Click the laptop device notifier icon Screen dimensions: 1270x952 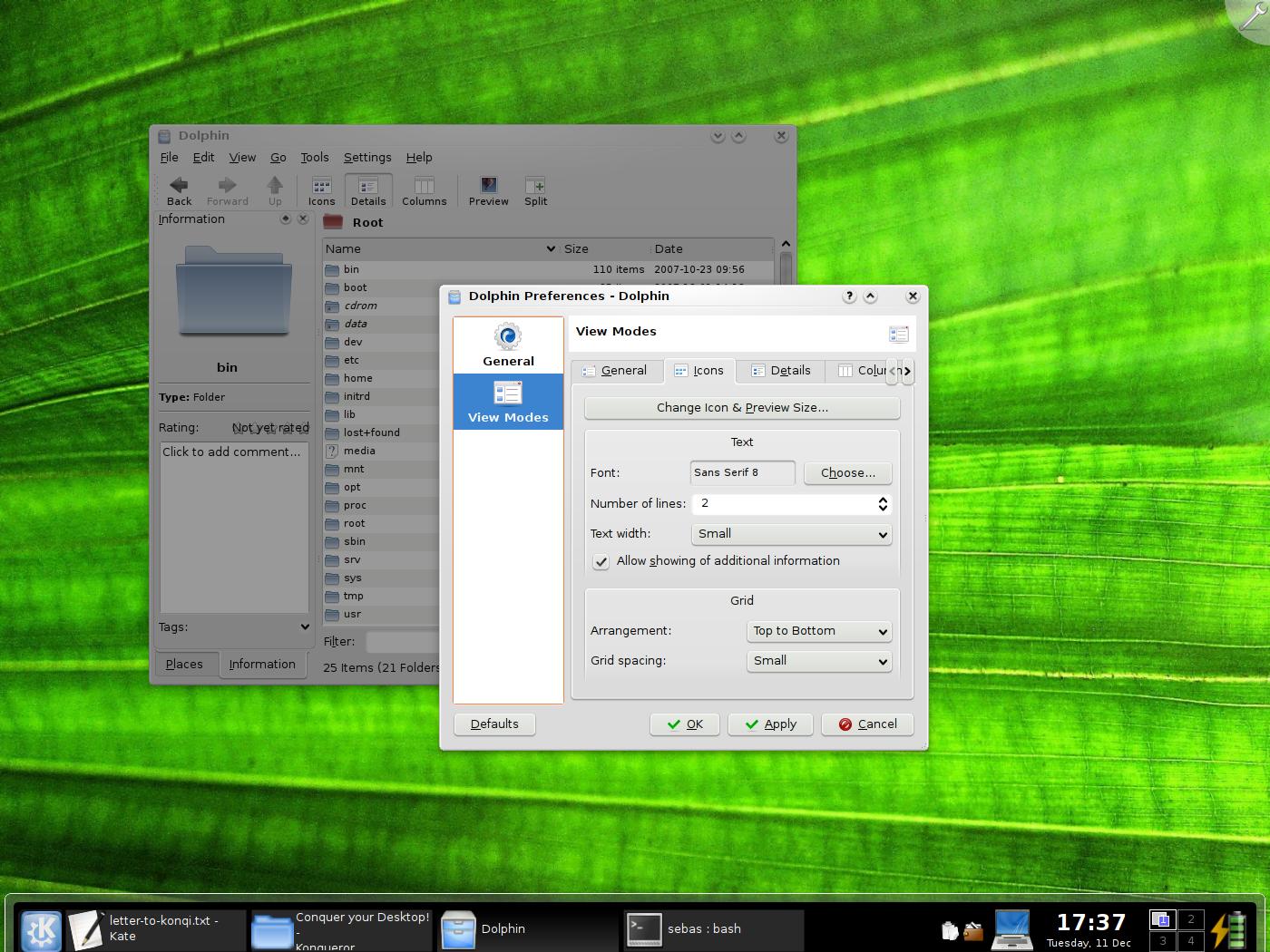click(x=1011, y=929)
